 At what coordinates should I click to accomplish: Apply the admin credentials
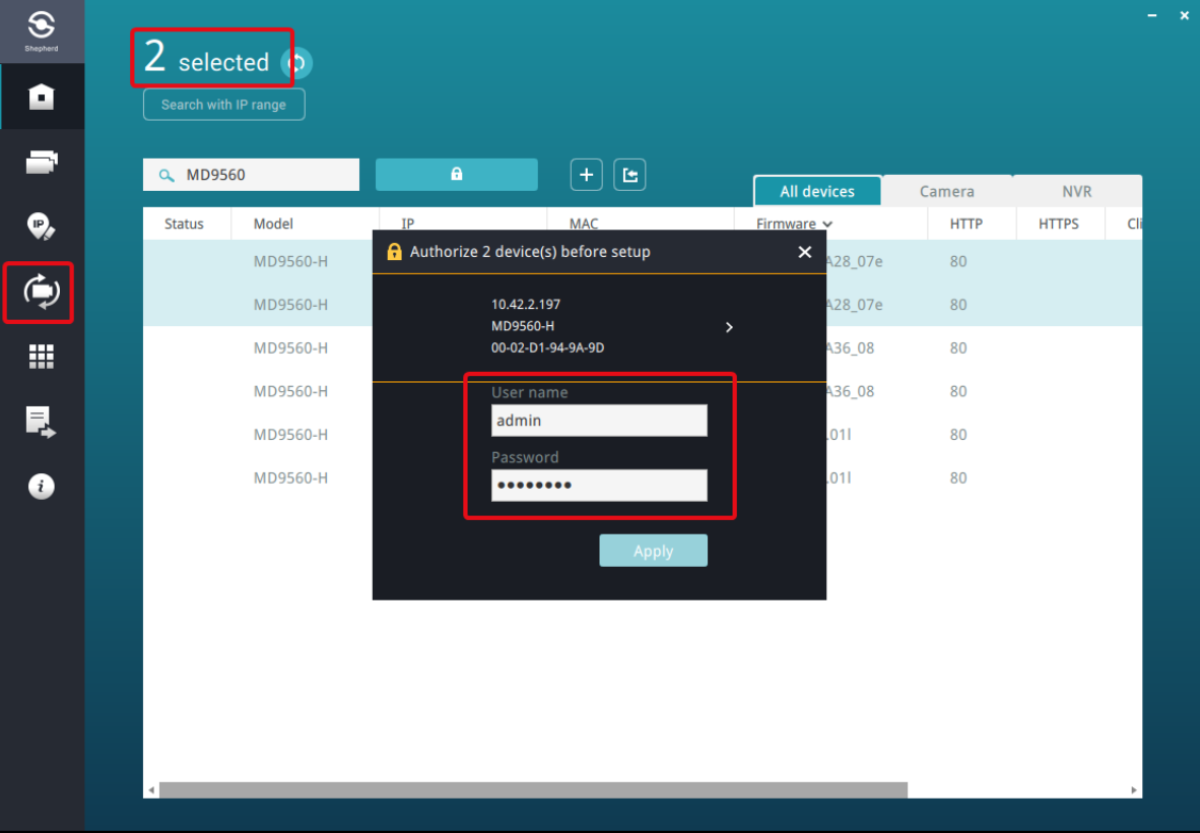point(653,550)
